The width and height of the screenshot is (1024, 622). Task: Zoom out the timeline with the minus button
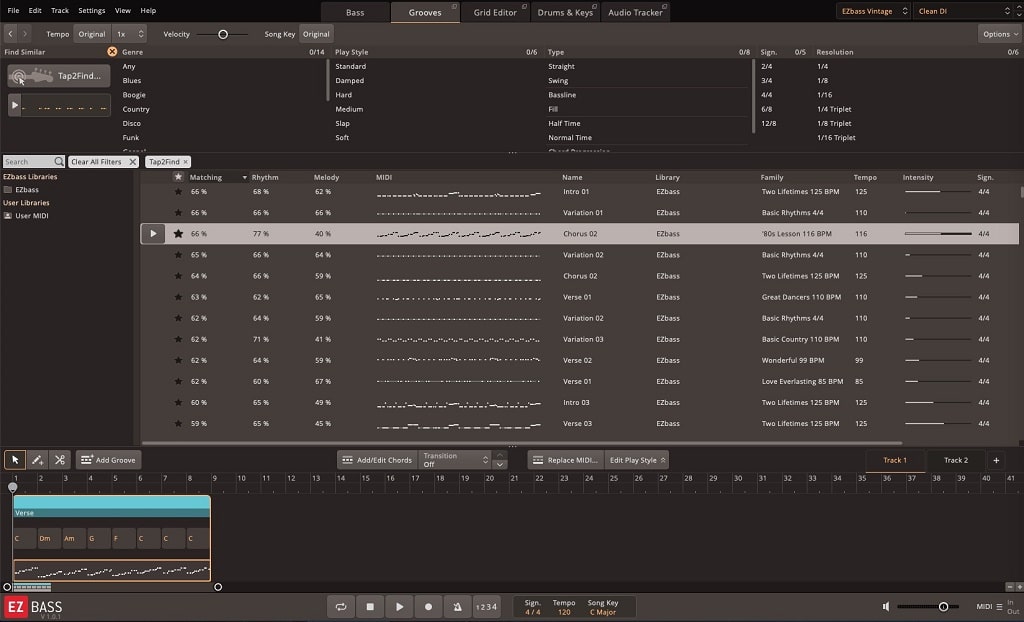[x=1010, y=587]
